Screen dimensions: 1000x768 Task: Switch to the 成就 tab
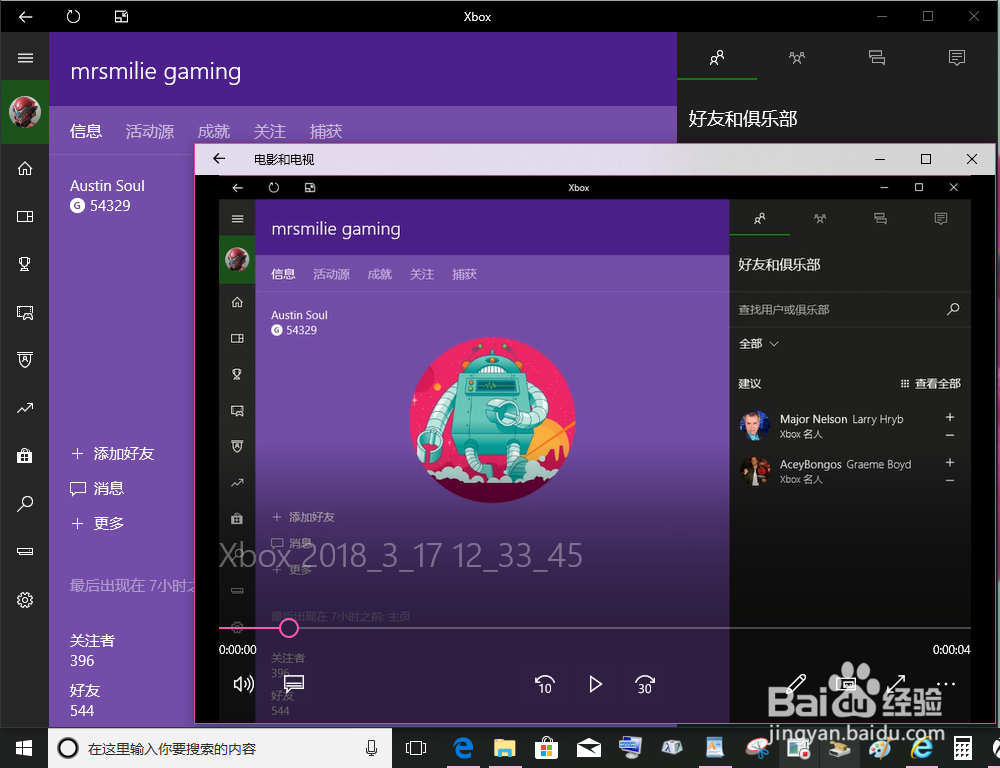pyautogui.click(x=213, y=130)
